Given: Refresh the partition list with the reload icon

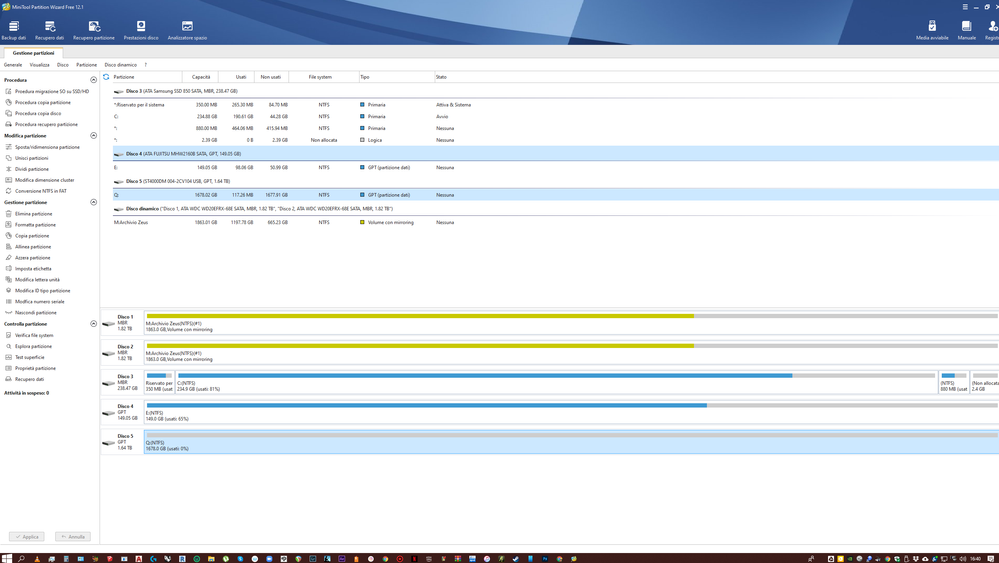Looking at the screenshot, I should [106, 77].
